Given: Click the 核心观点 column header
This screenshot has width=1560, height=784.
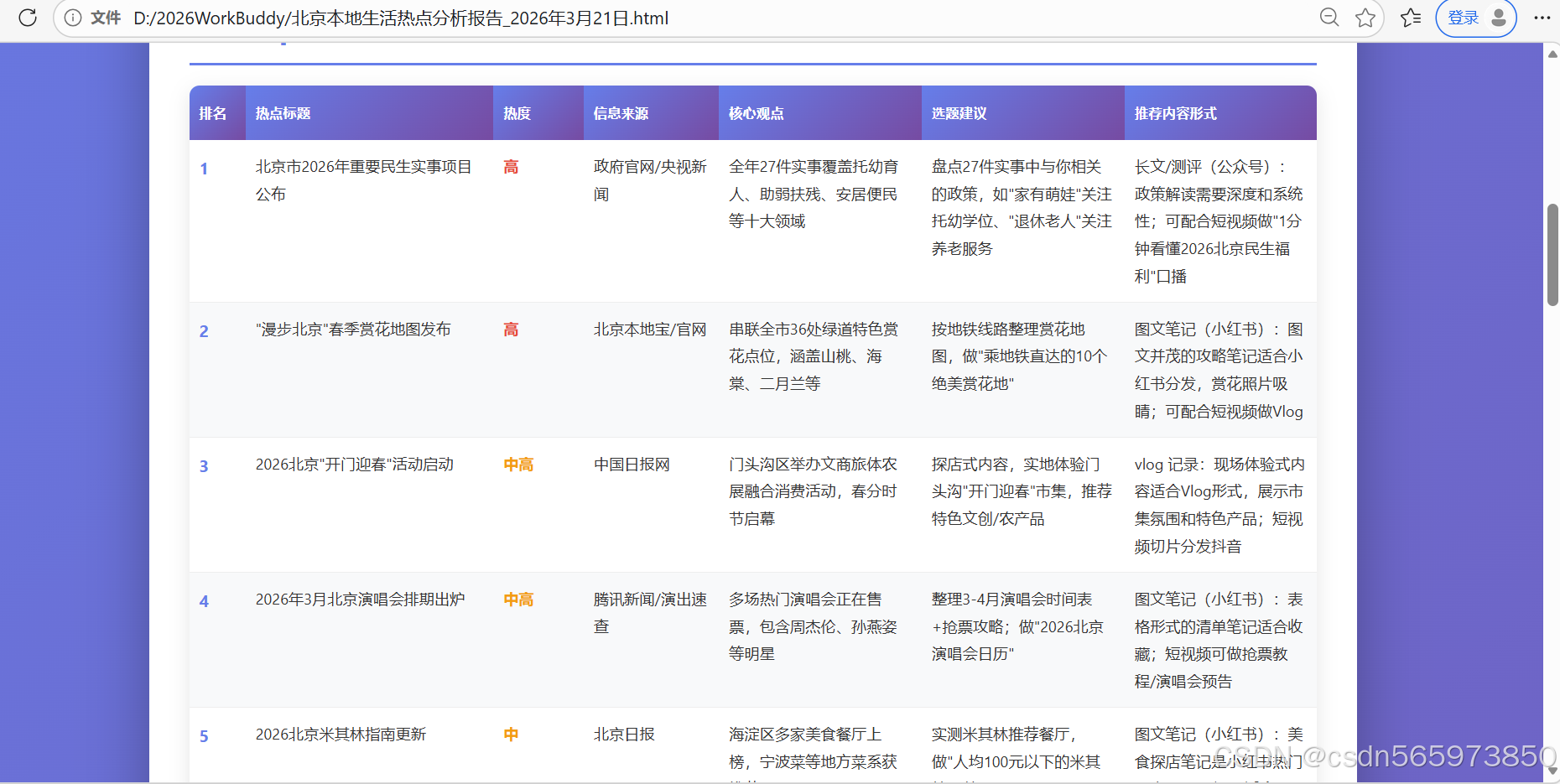Looking at the screenshot, I should coord(820,113).
